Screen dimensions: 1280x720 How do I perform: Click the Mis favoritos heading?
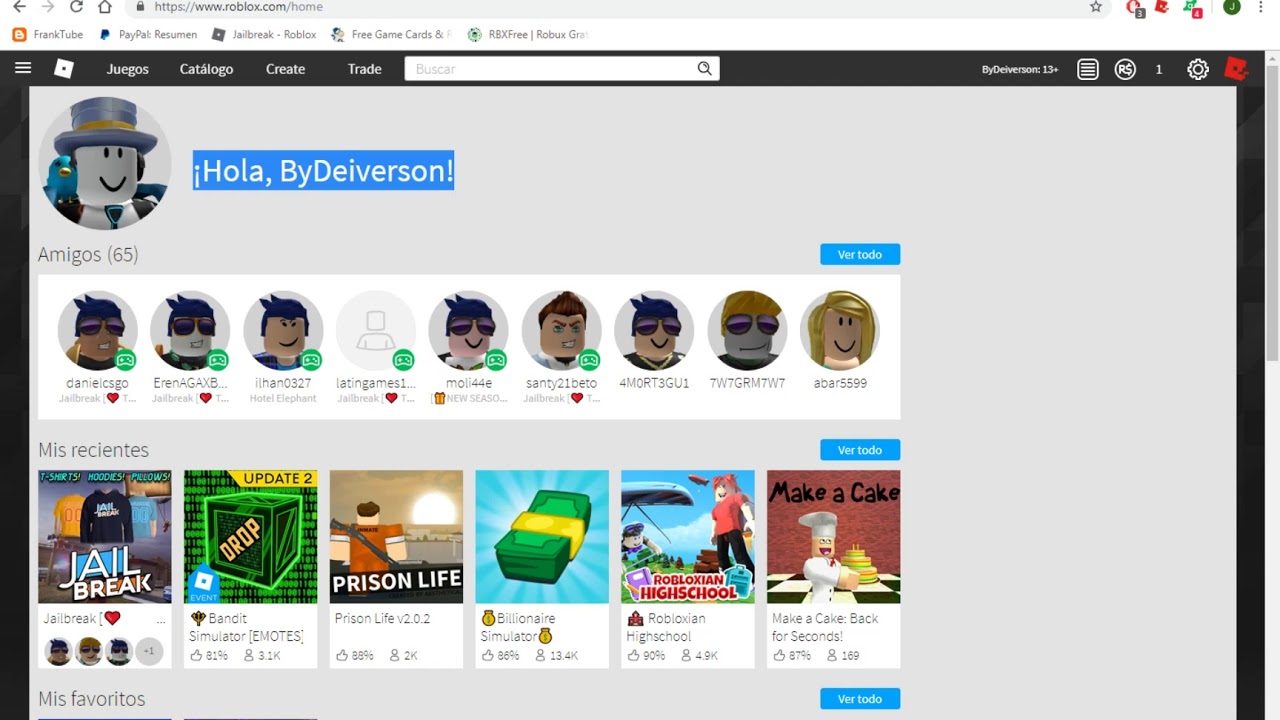tap(91, 699)
